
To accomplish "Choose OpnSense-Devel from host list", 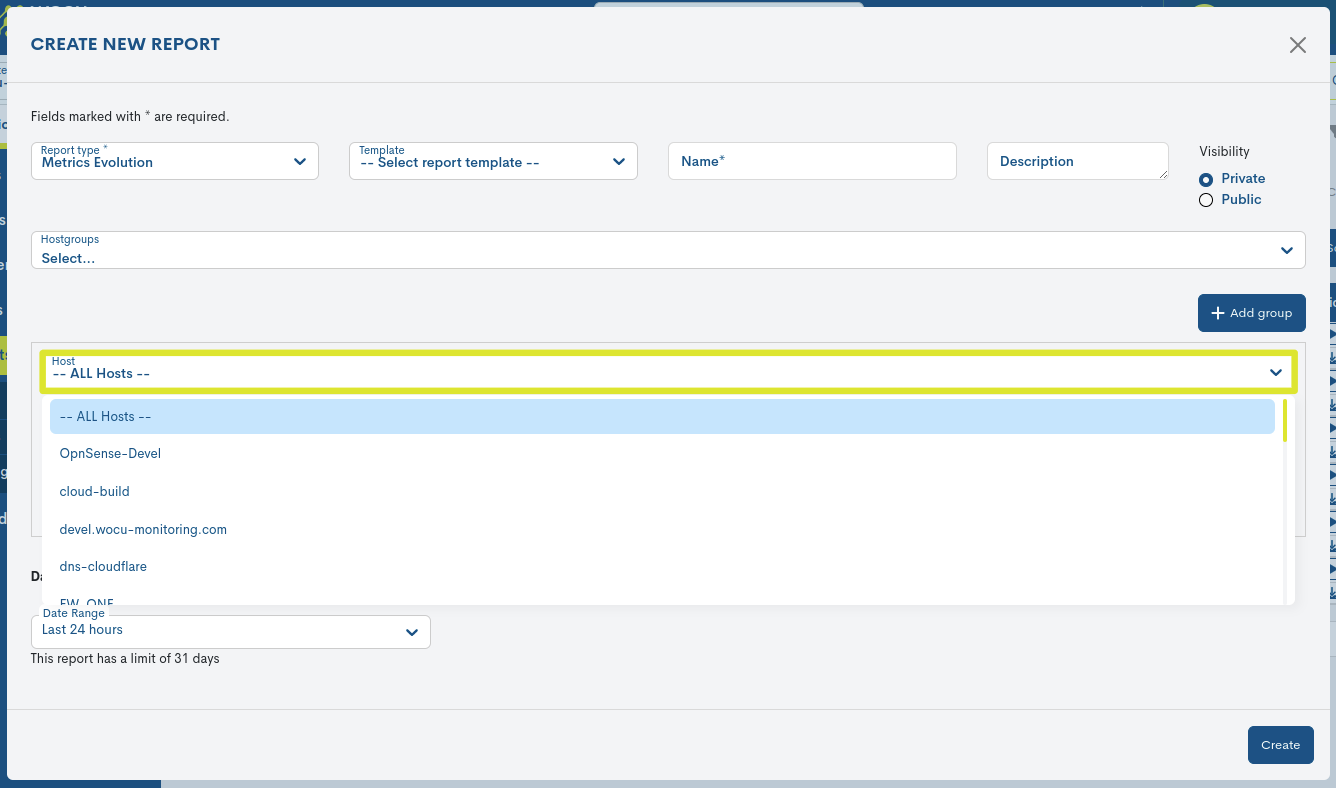I will (662, 454).
